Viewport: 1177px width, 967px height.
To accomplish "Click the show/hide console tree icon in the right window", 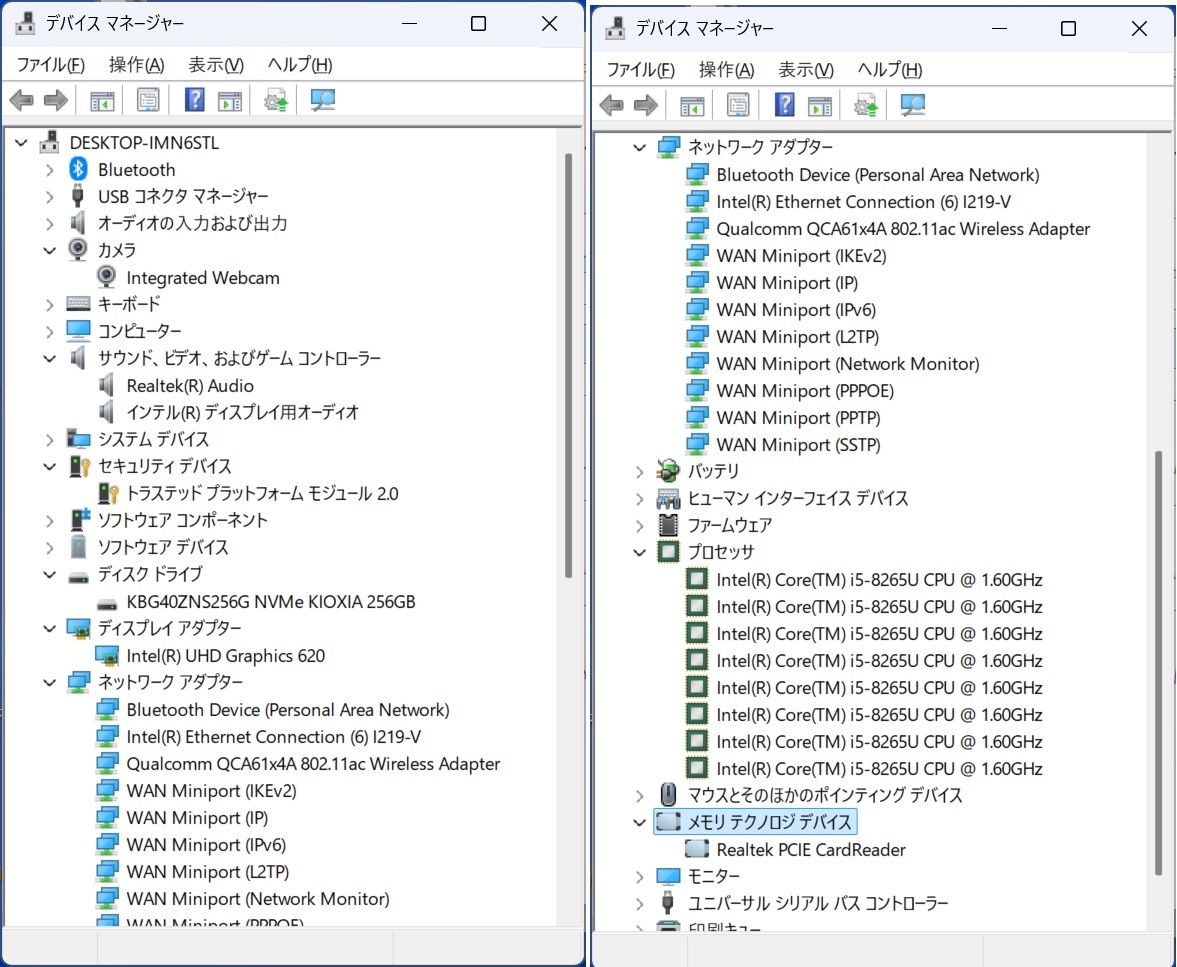I will coord(691,105).
